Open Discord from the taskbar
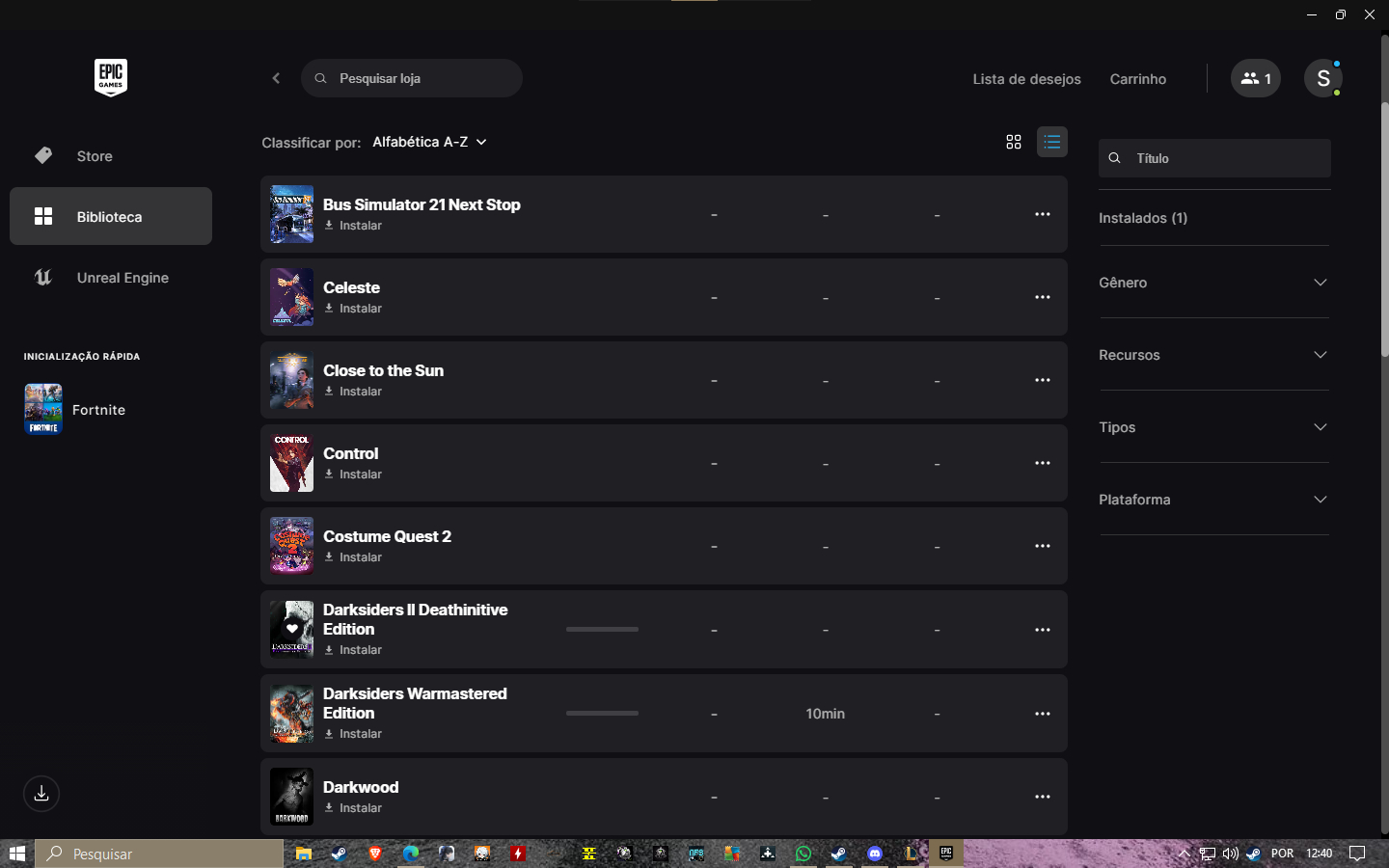 [x=875, y=854]
